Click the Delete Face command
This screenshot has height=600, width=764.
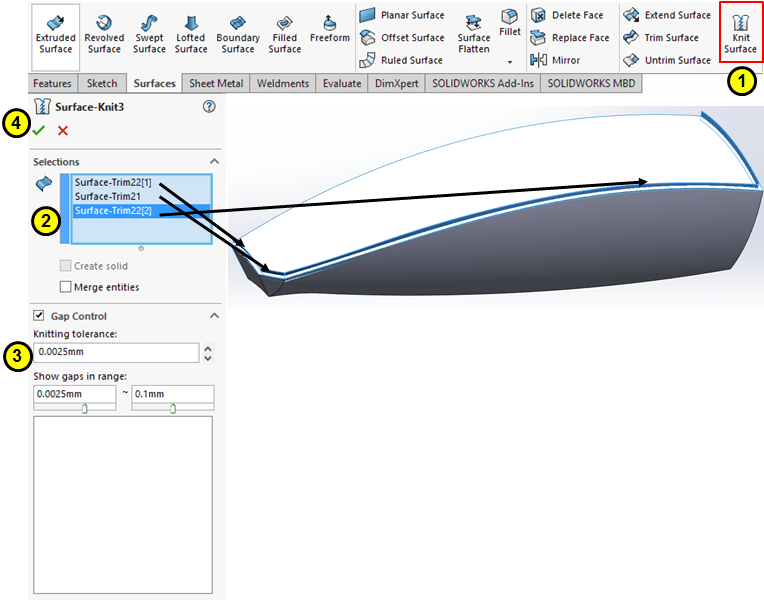(x=570, y=15)
